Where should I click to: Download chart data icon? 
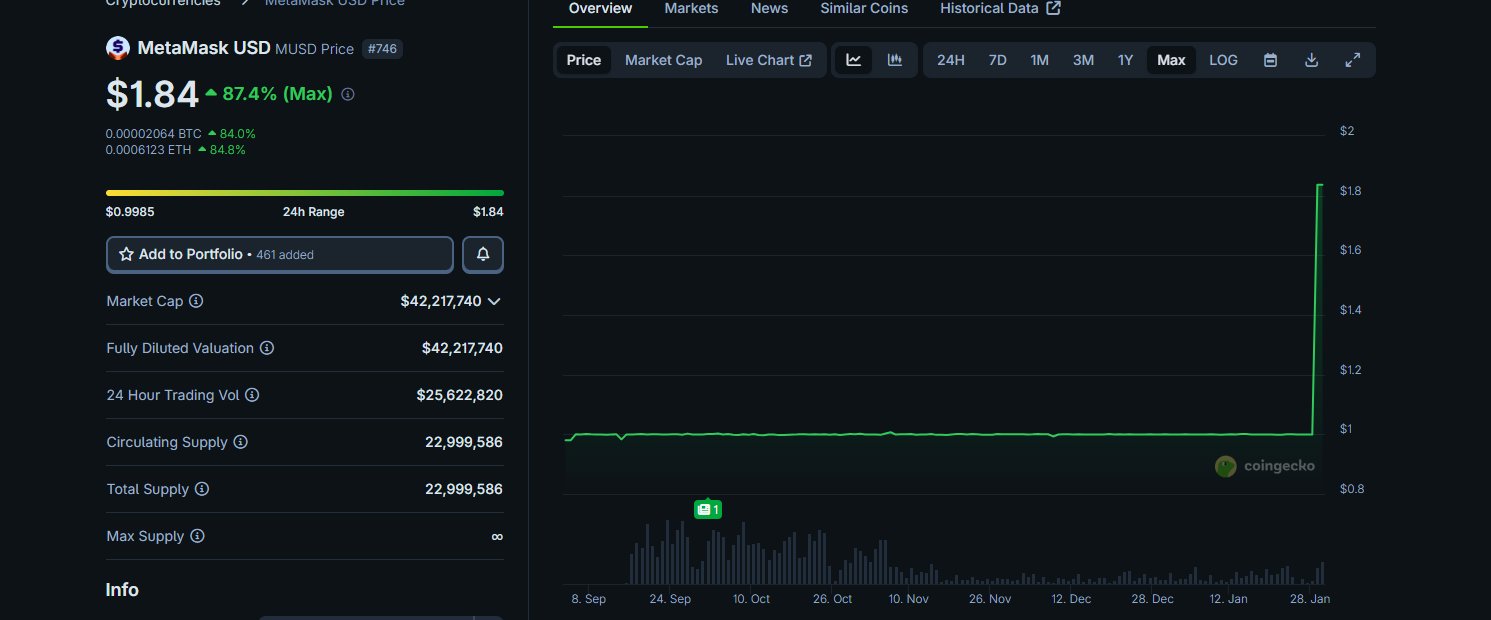pyautogui.click(x=1311, y=60)
